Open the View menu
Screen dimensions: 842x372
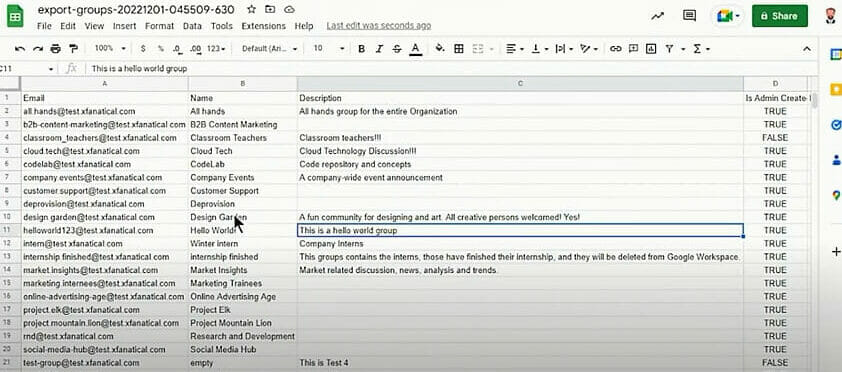click(x=95, y=26)
